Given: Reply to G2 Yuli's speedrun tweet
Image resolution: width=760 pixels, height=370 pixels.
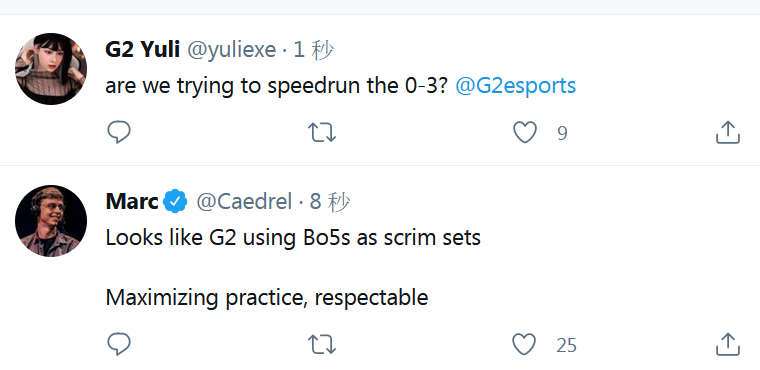Looking at the screenshot, I should [119, 132].
